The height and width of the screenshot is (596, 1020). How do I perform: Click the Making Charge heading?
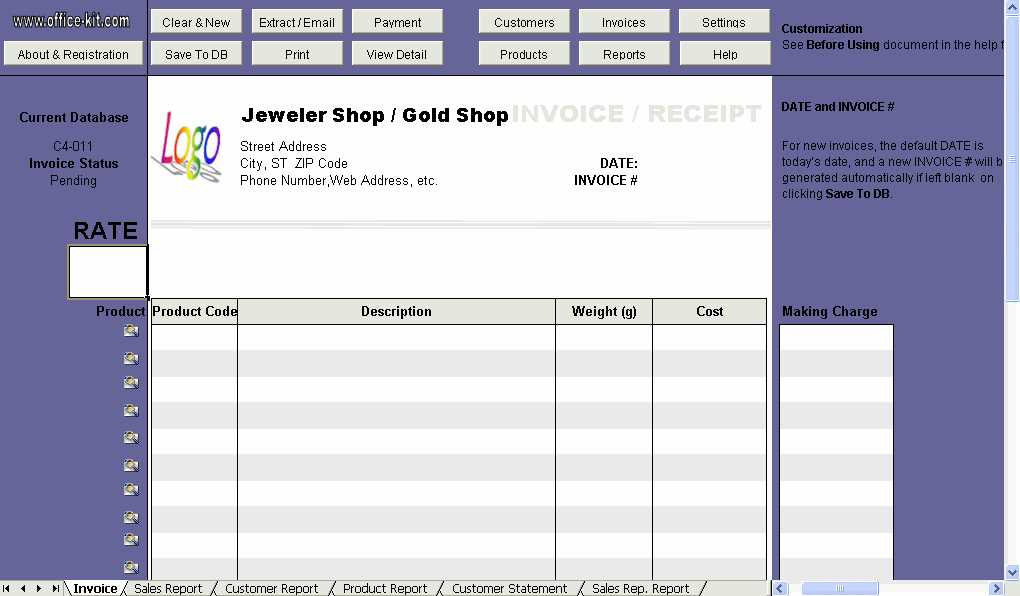829,312
